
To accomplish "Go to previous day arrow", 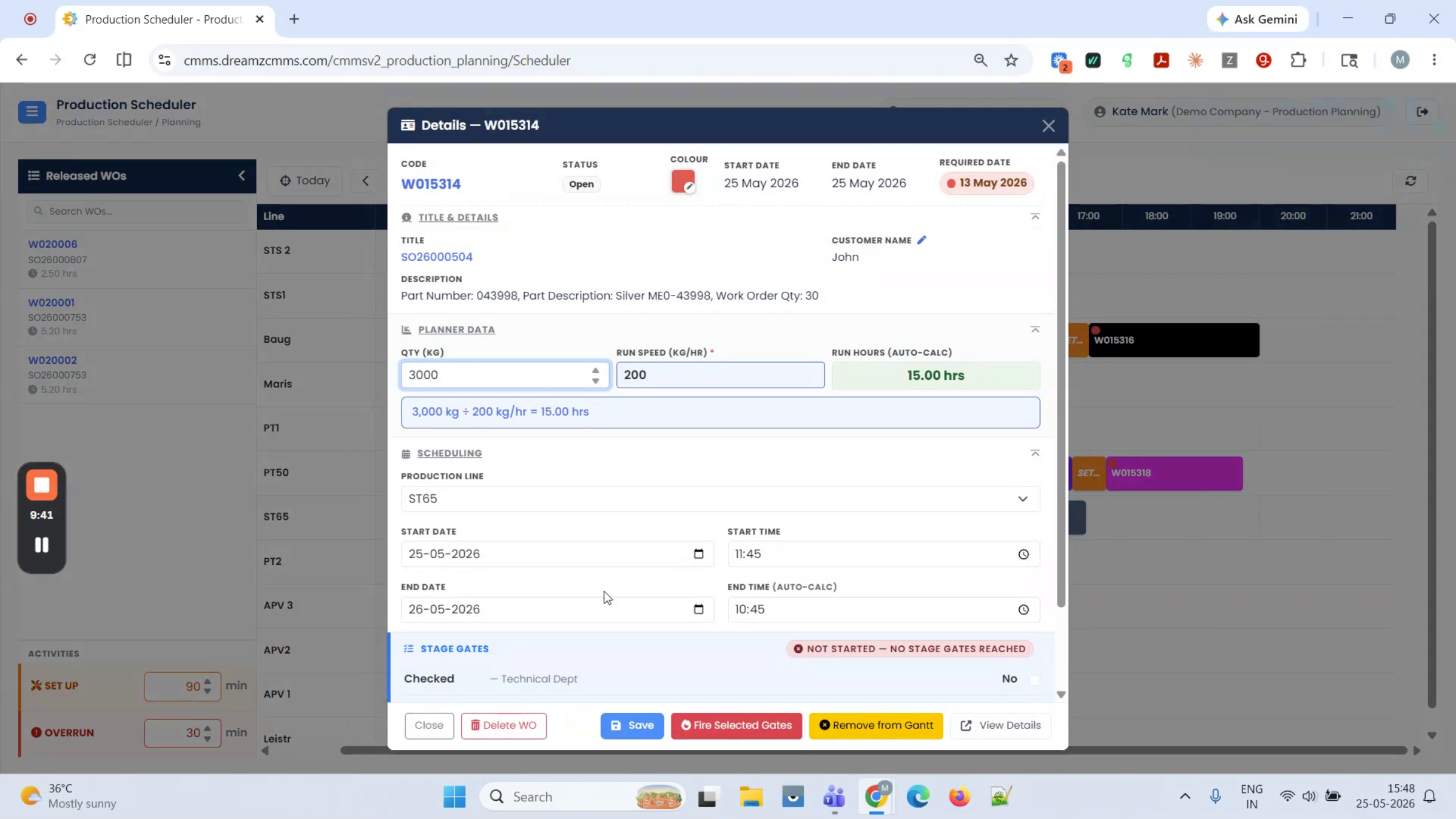I will [x=365, y=181].
